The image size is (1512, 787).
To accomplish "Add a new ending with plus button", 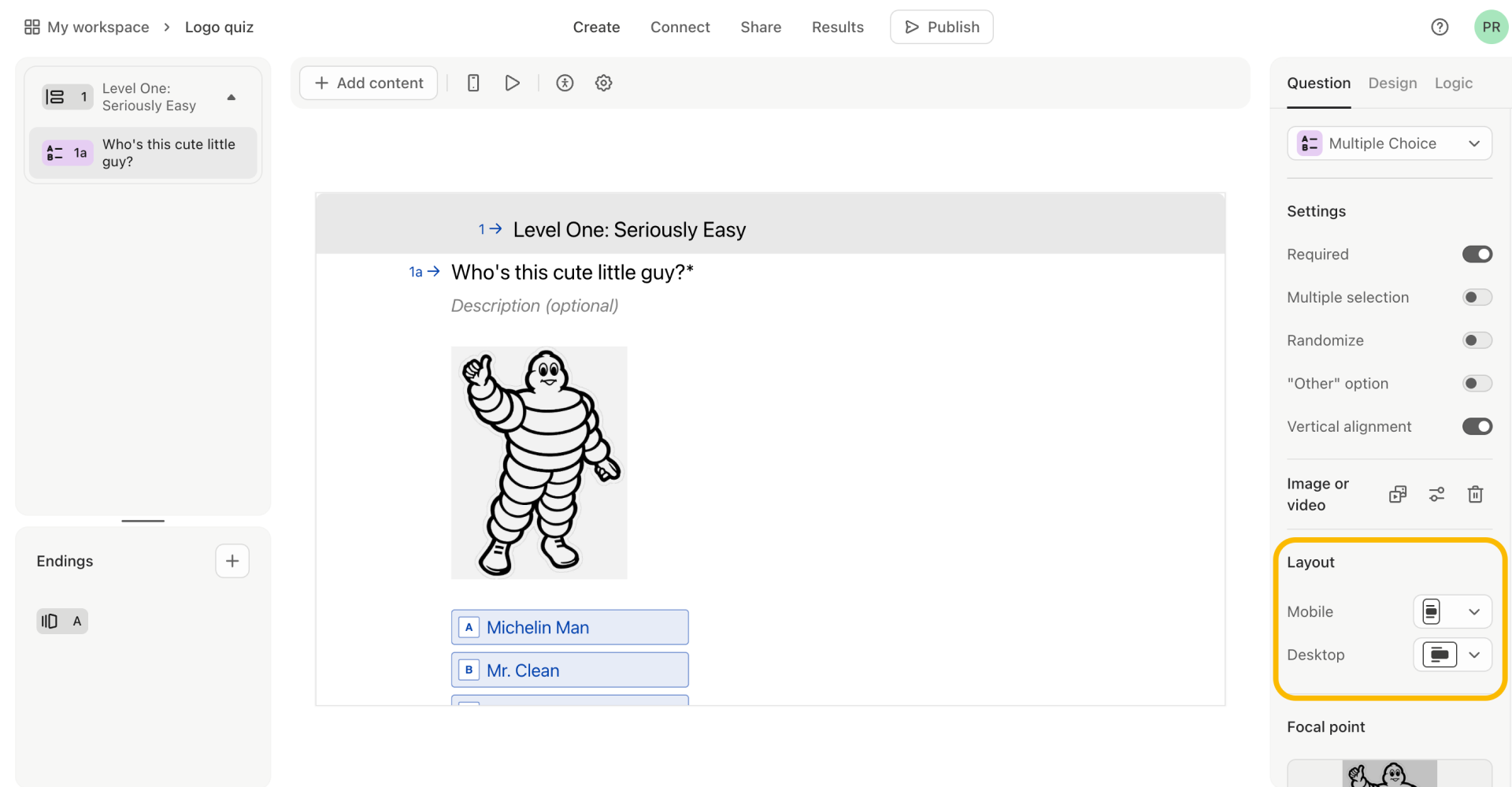I will 232,561.
